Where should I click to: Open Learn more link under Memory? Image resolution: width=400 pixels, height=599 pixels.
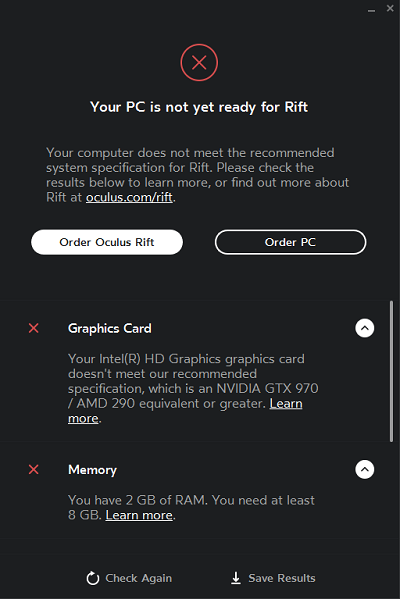point(139,515)
